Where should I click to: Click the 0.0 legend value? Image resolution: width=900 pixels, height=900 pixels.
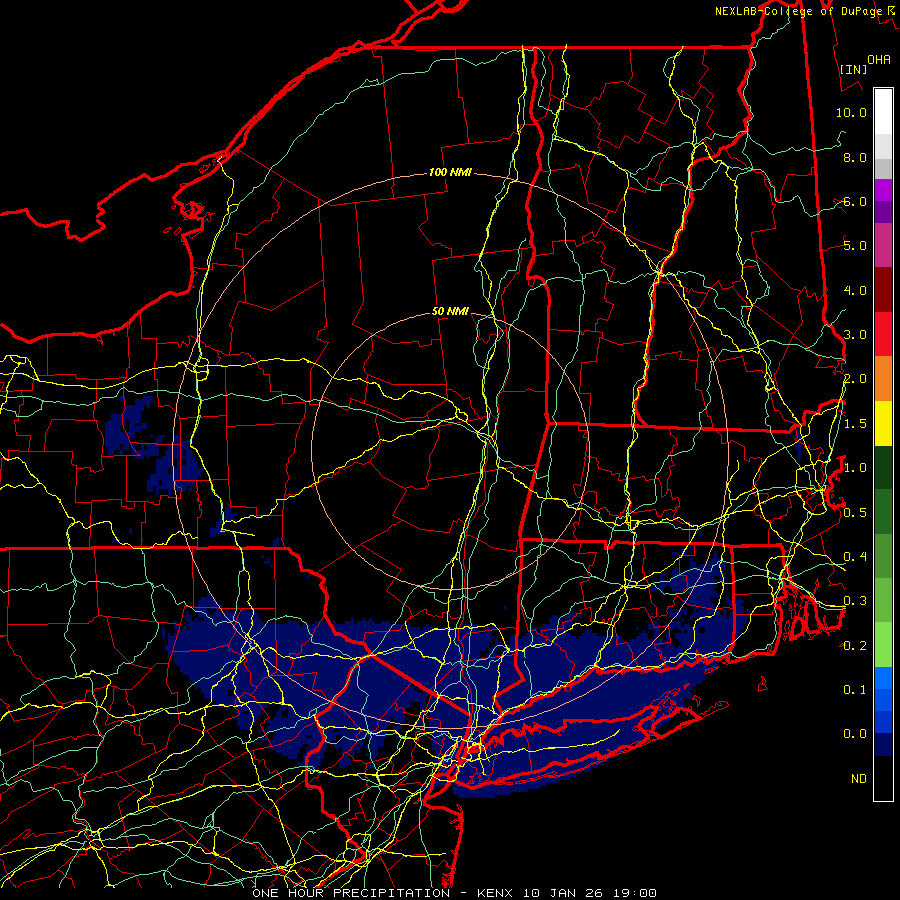click(855, 734)
